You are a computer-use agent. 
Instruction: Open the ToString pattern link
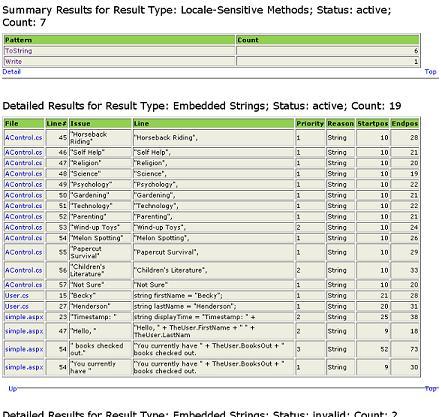pos(19,51)
